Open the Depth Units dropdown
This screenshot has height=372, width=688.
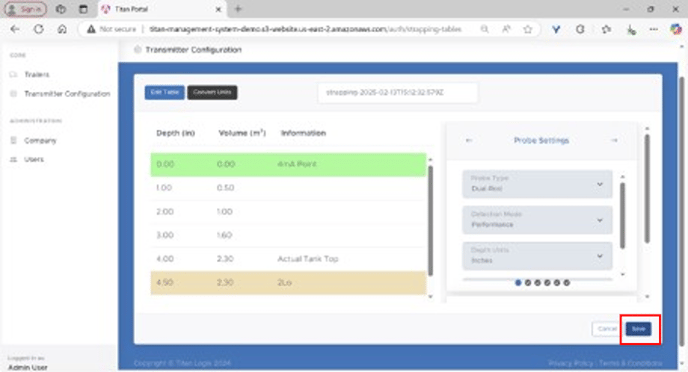(537, 256)
